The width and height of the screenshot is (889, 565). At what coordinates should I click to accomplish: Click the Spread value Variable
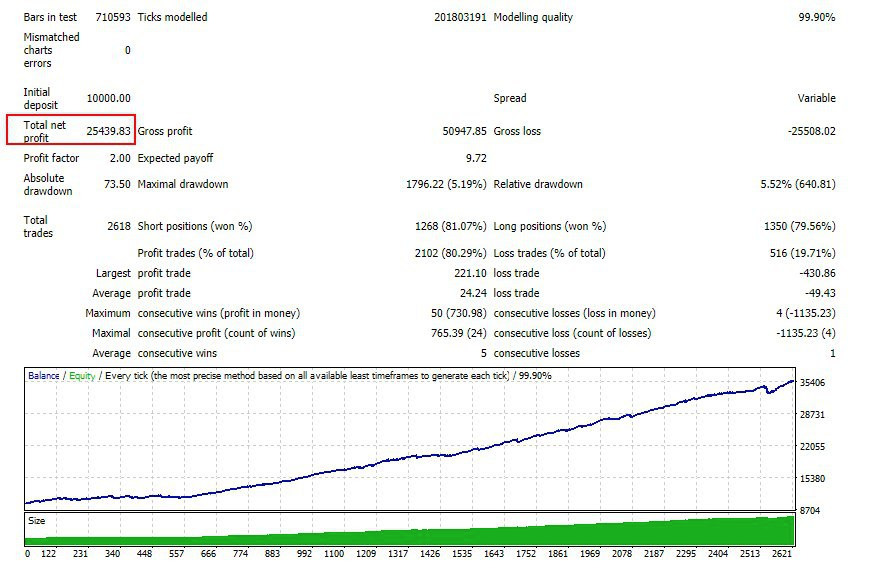point(816,98)
